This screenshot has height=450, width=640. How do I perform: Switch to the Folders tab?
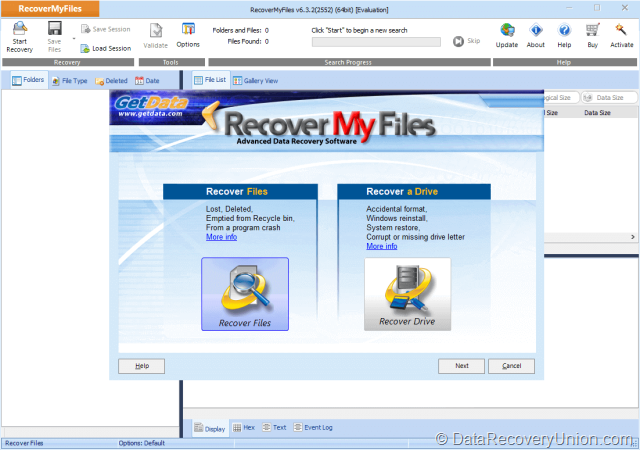click(x=29, y=80)
